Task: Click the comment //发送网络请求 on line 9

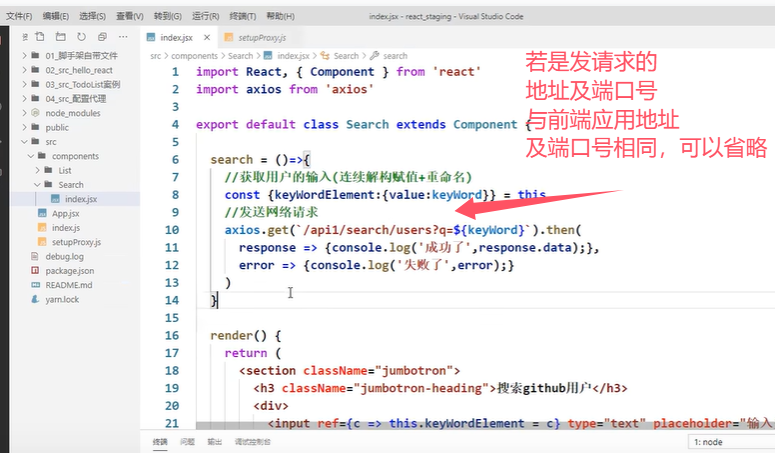Action: coord(271,212)
